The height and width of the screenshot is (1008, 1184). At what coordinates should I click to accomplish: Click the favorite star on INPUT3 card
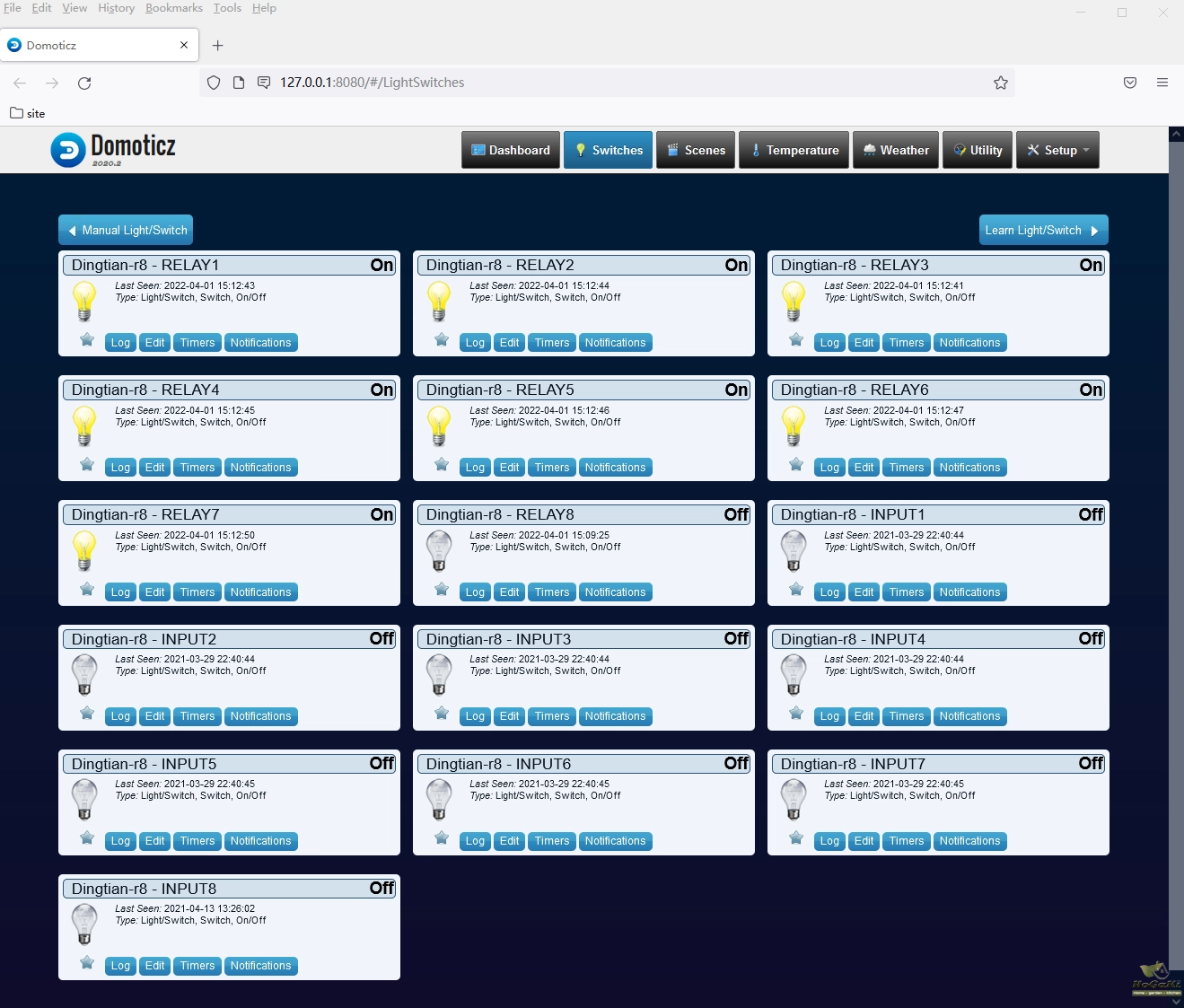click(442, 714)
